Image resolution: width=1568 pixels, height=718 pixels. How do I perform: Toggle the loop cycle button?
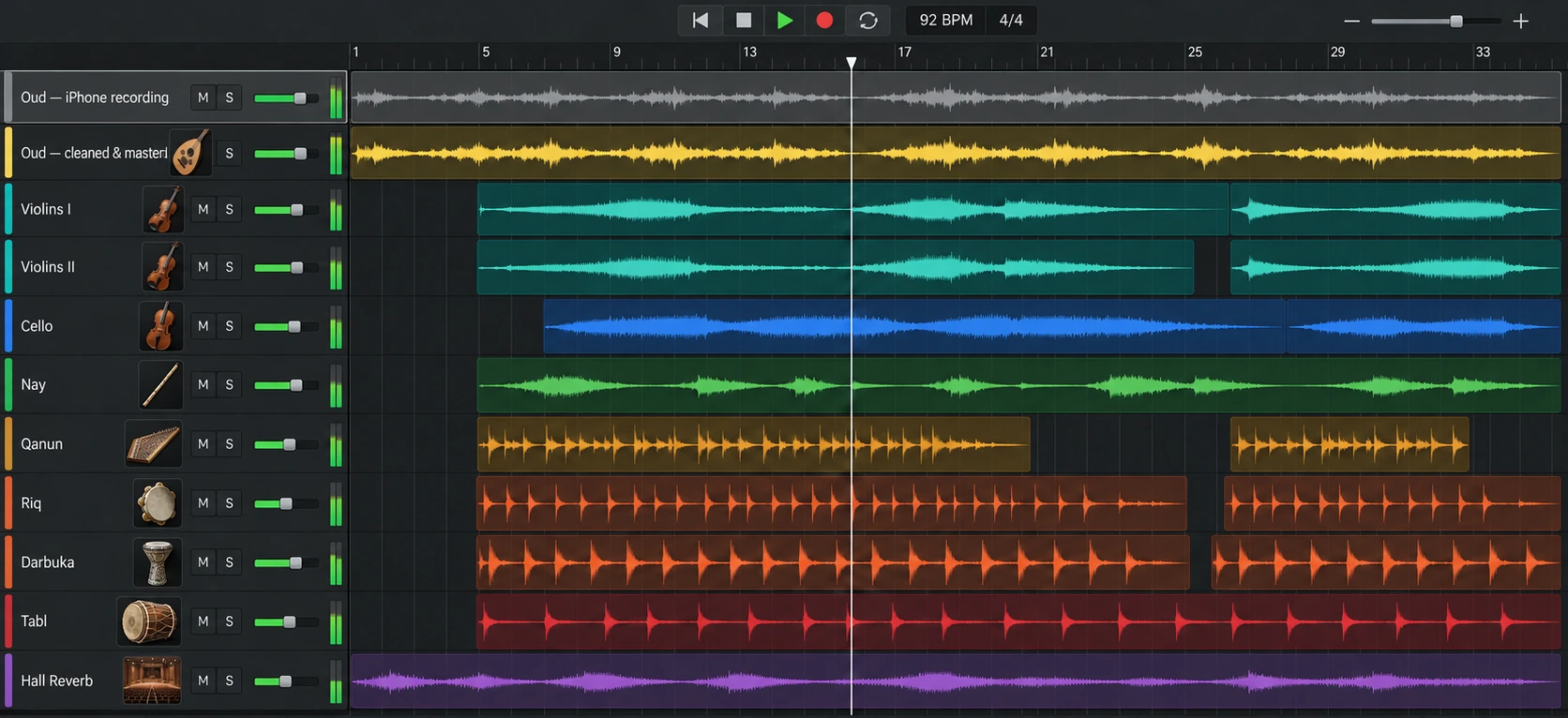tap(868, 20)
